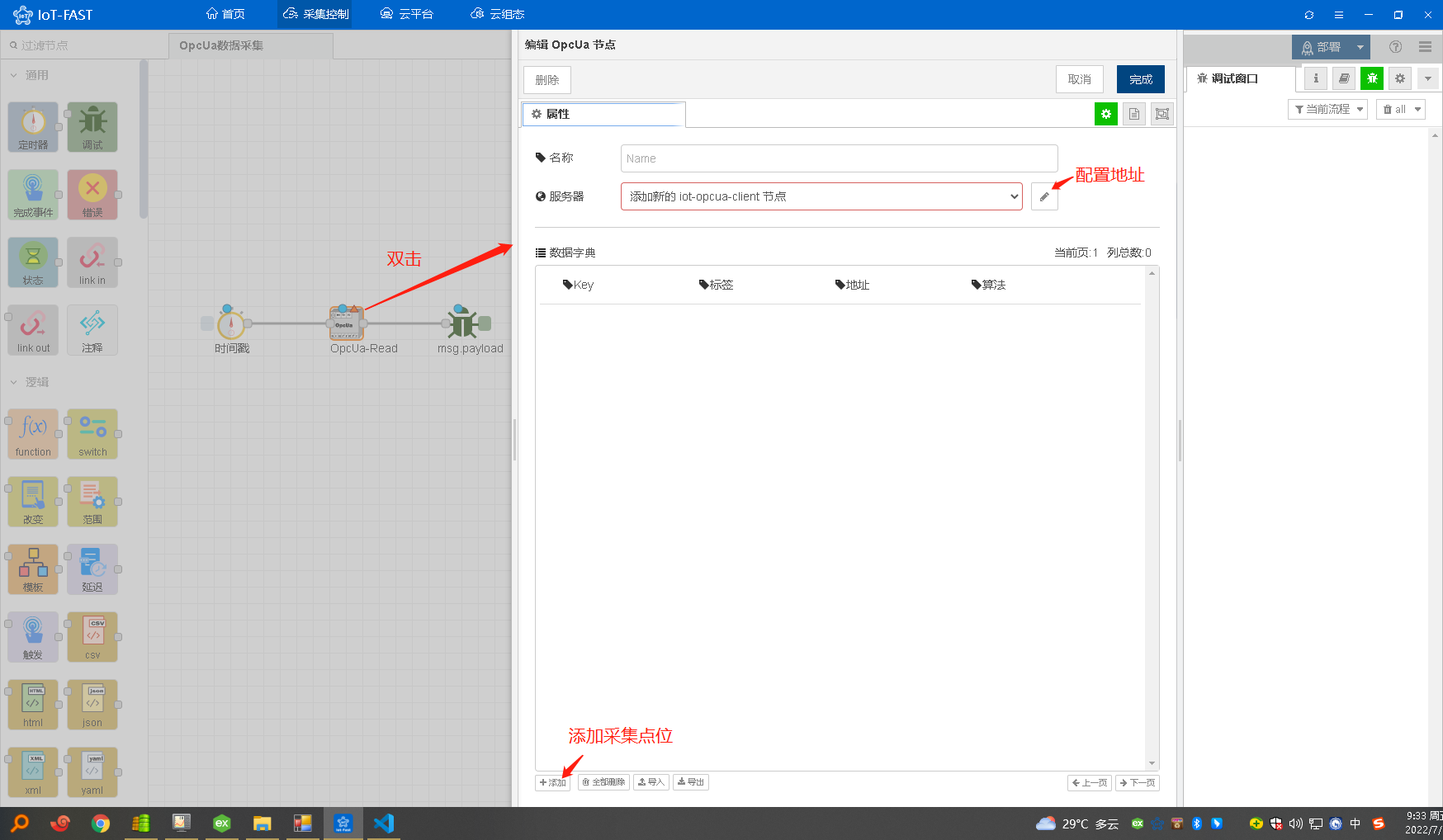The image size is (1443, 840).
Task: Open the all clear-messages dropdown
Action: click(1401, 109)
